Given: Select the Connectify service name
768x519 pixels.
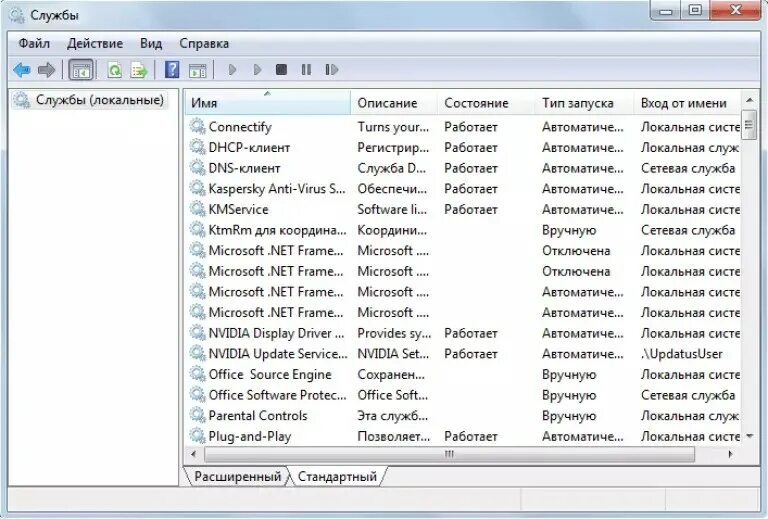Looking at the screenshot, I should point(240,127).
